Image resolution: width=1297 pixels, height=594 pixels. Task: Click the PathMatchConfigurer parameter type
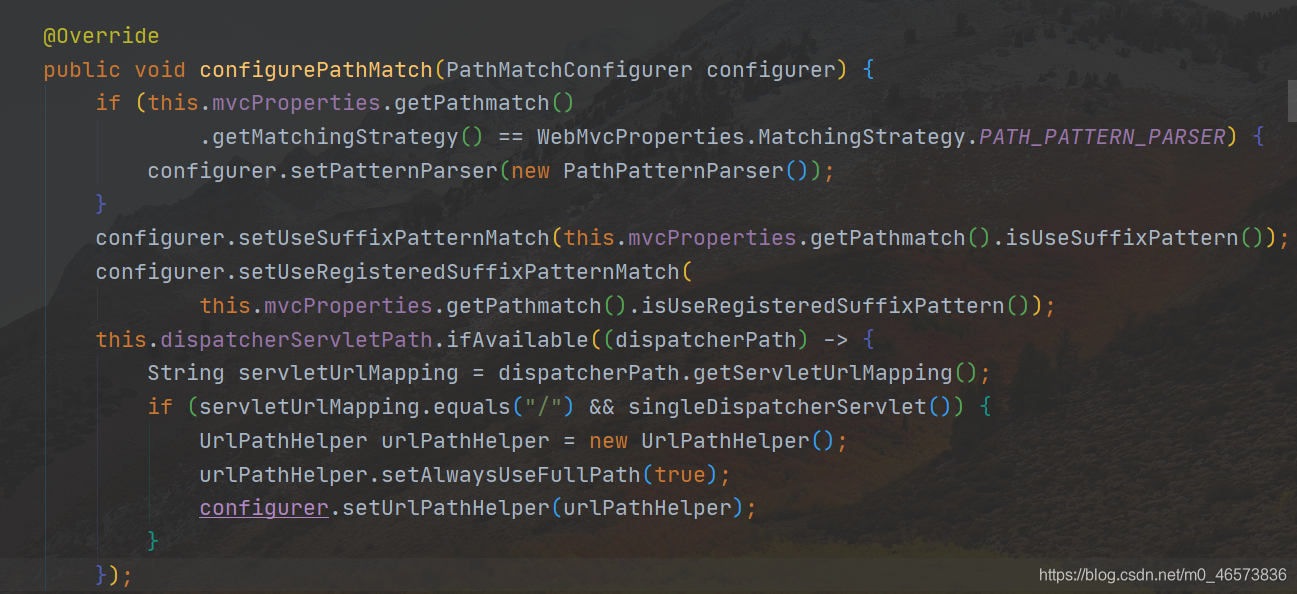pyautogui.click(x=569, y=70)
